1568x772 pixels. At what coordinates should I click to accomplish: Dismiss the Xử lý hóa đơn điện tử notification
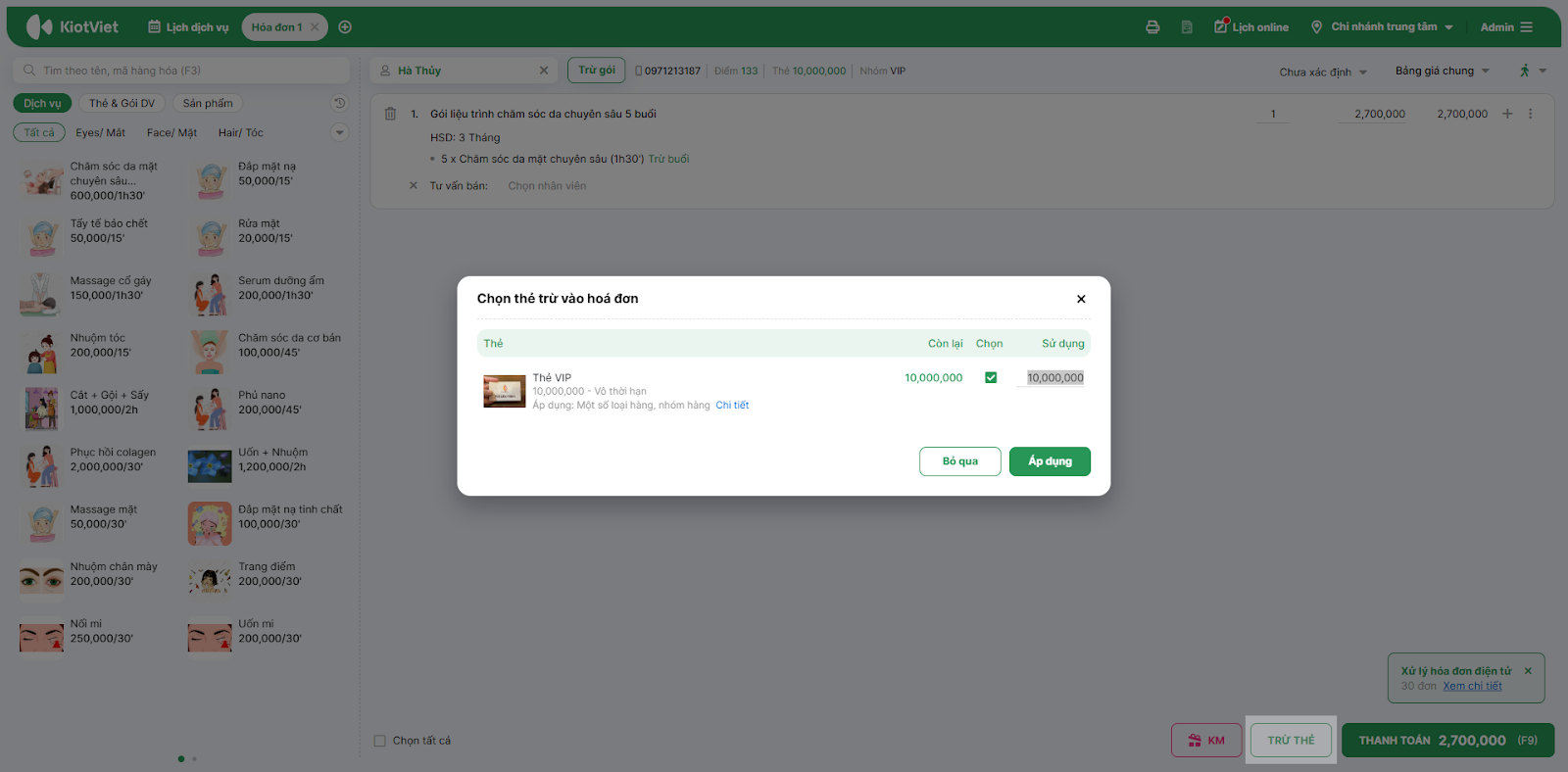point(1528,671)
